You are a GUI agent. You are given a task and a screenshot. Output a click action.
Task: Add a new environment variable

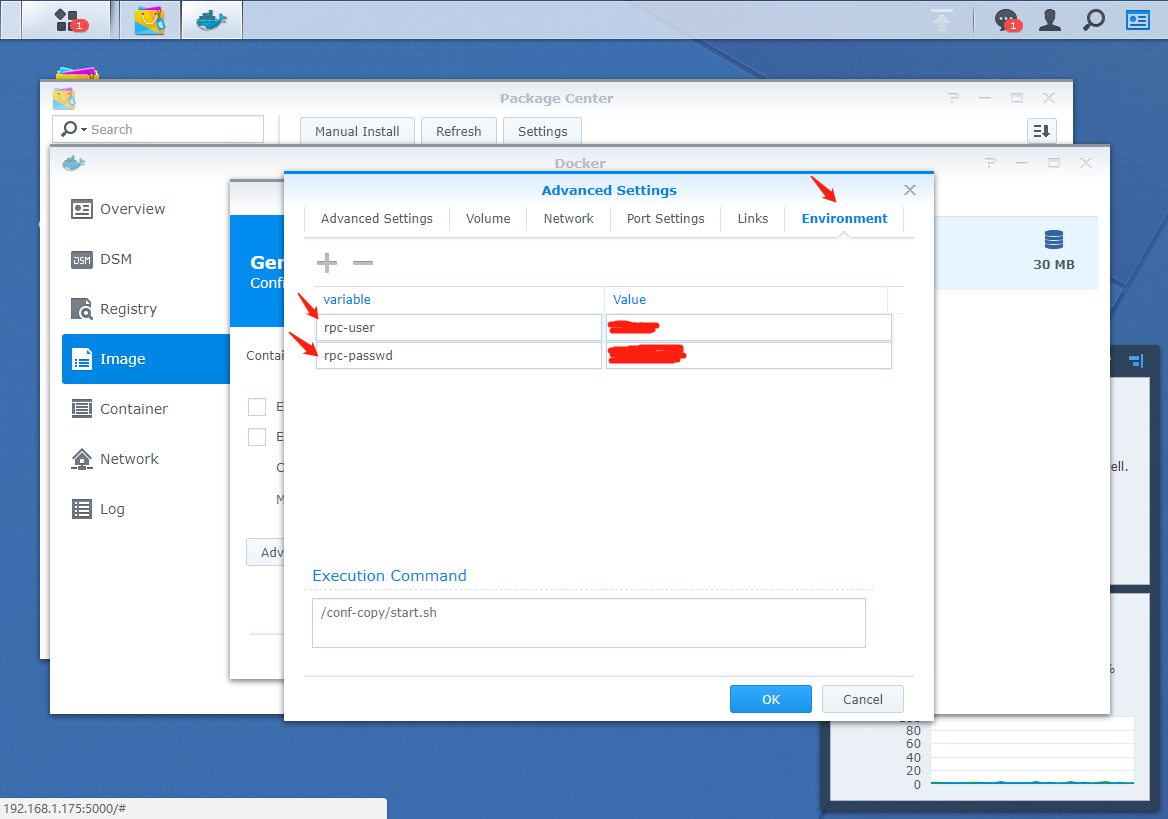327,262
